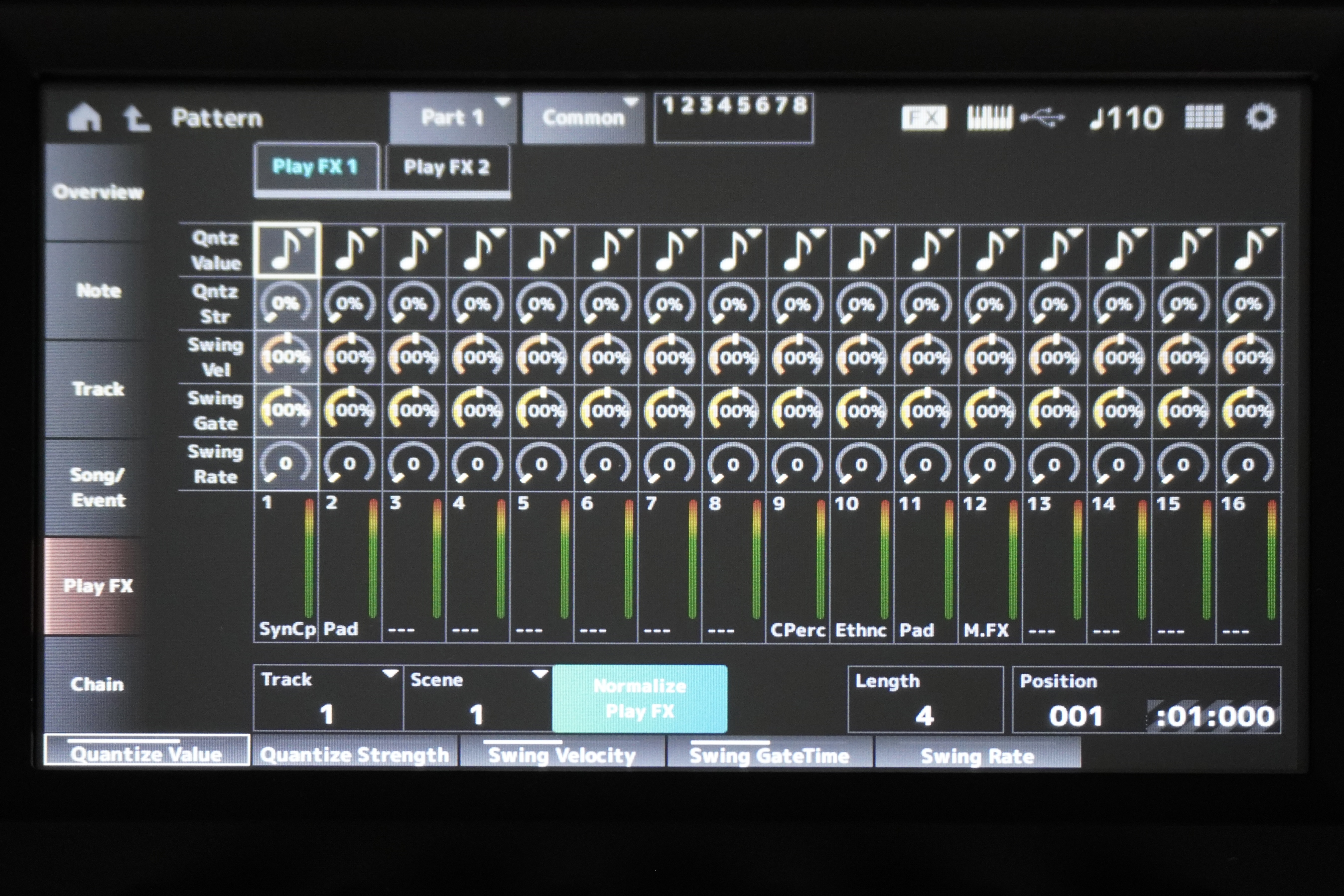Select track 1 Swing Gate knob
This screenshot has height=896, width=1344.
[x=286, y=410]
